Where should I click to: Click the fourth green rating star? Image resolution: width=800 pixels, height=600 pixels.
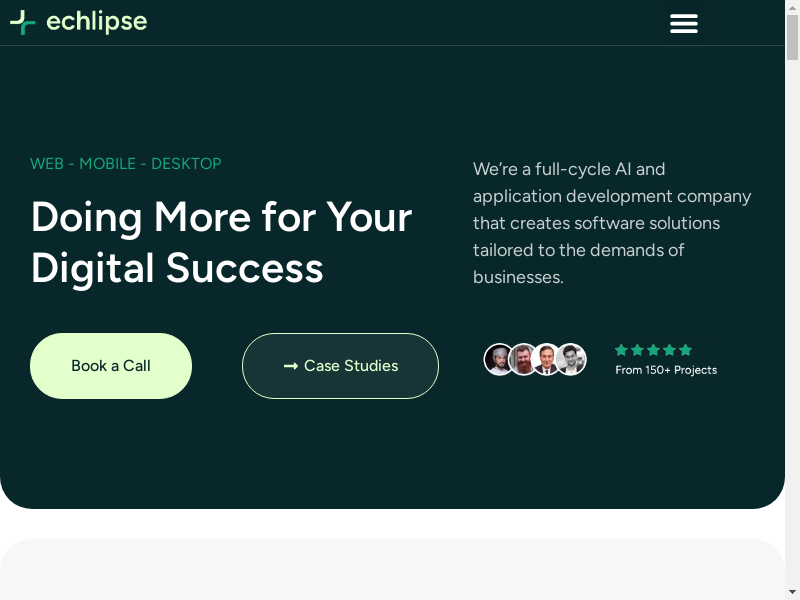coord(669,350)
